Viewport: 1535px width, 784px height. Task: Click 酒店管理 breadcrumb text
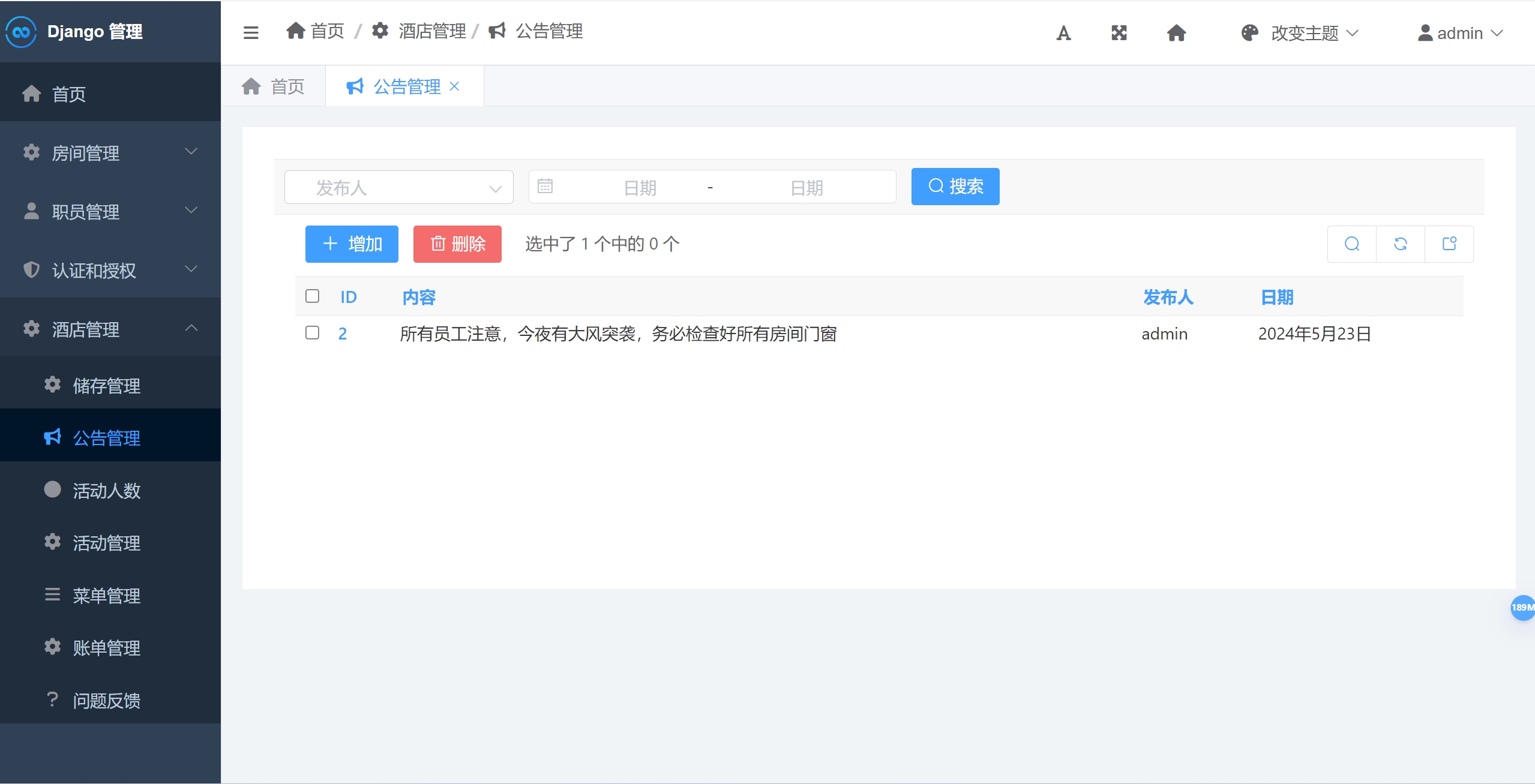[x=432, y=31]
